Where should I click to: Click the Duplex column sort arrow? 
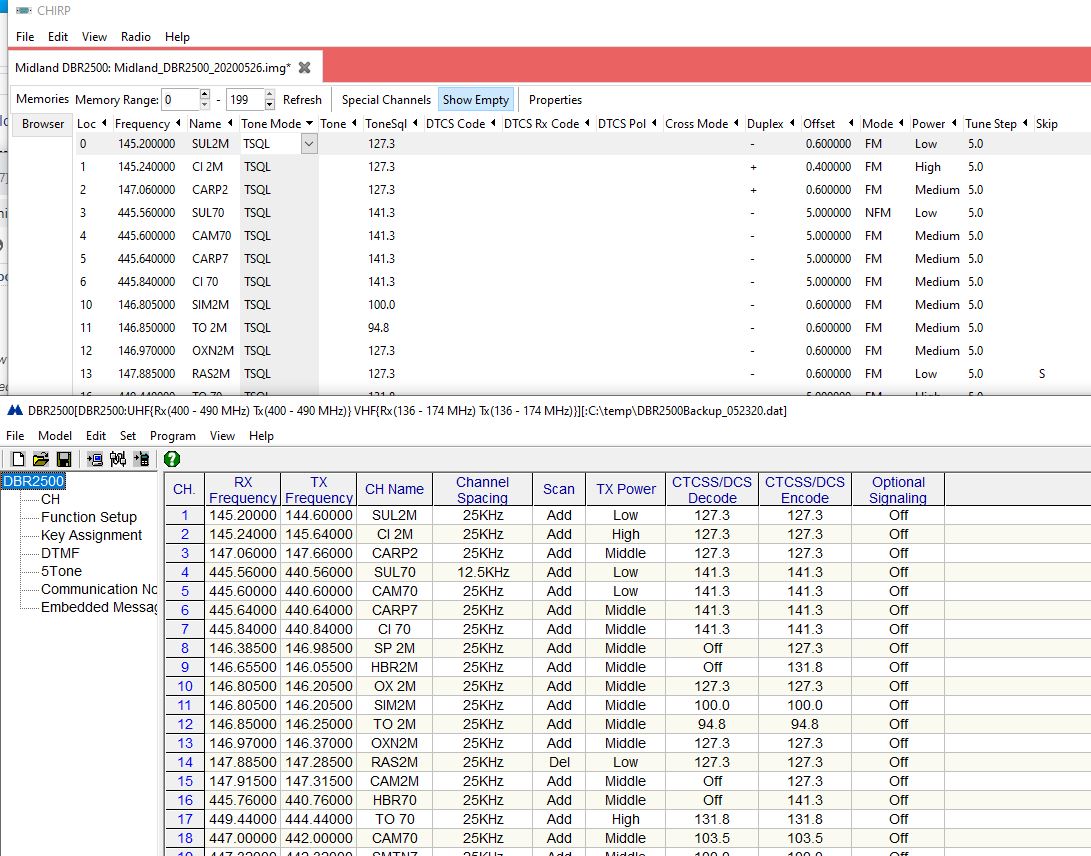point(792,123)
